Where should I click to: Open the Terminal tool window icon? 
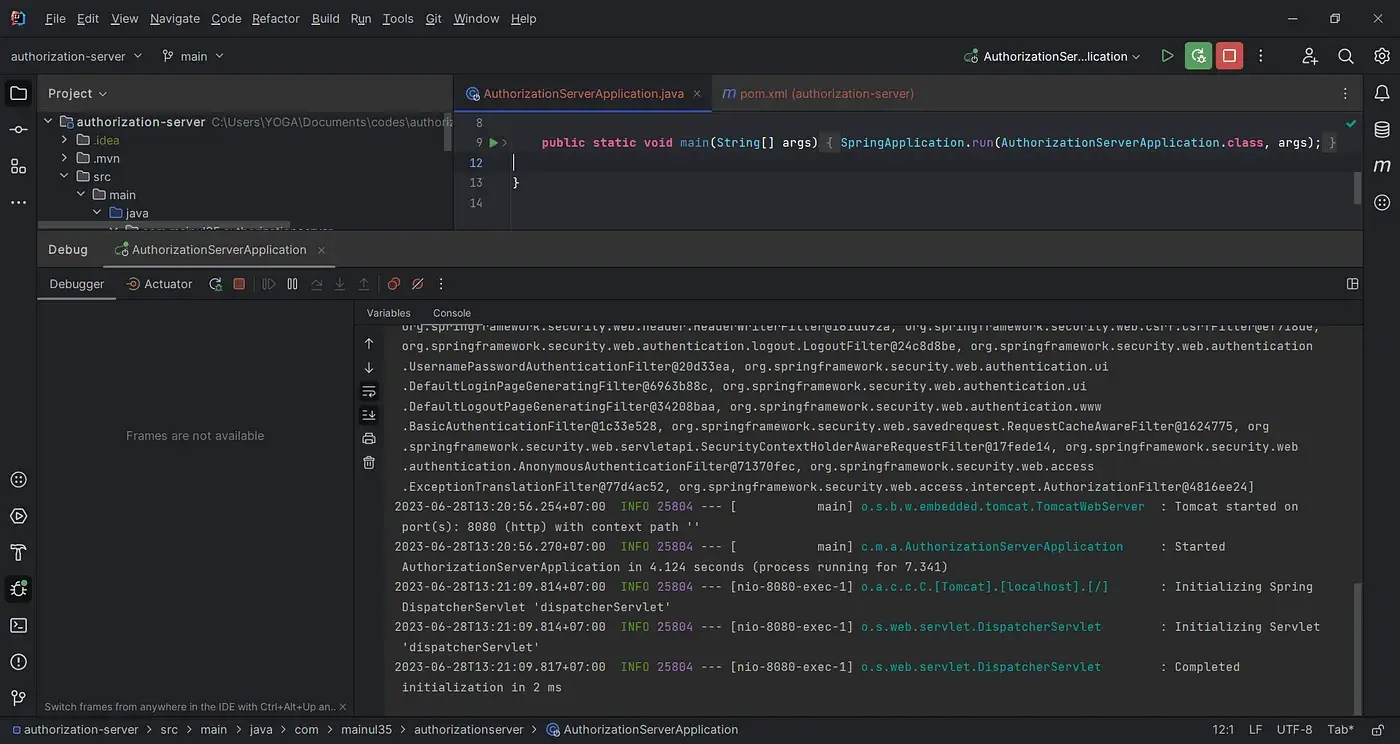pyautogui.click(x=18, y=625)
